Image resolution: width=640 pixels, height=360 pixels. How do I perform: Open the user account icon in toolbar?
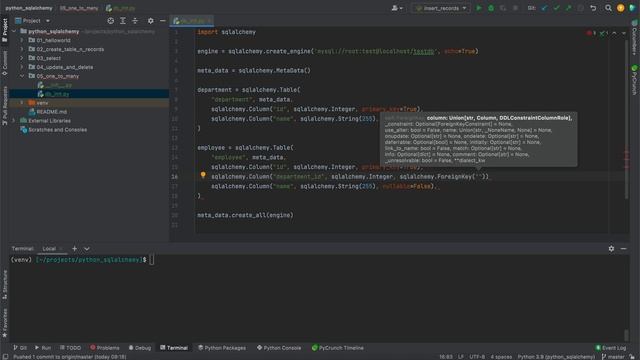397,8
